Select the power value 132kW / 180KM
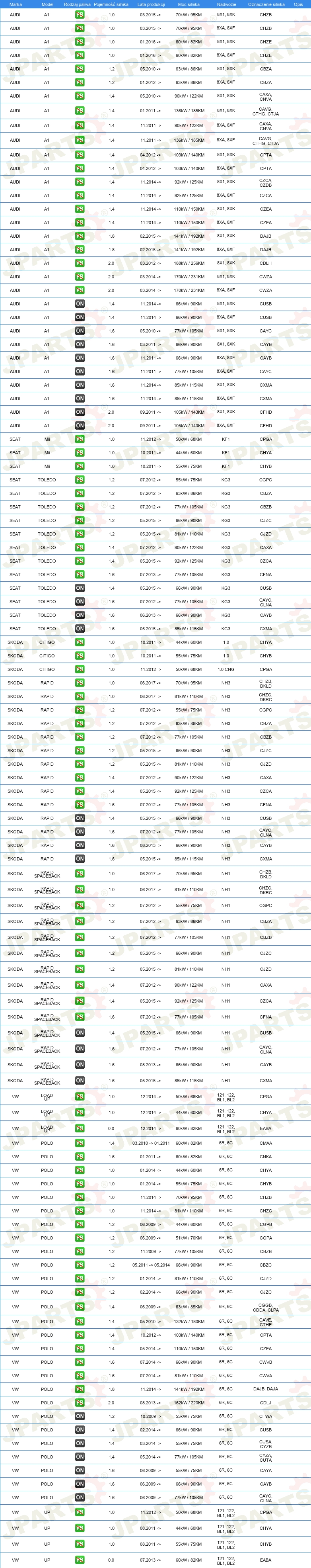Screen dimensions: 311x1568 189,1322
